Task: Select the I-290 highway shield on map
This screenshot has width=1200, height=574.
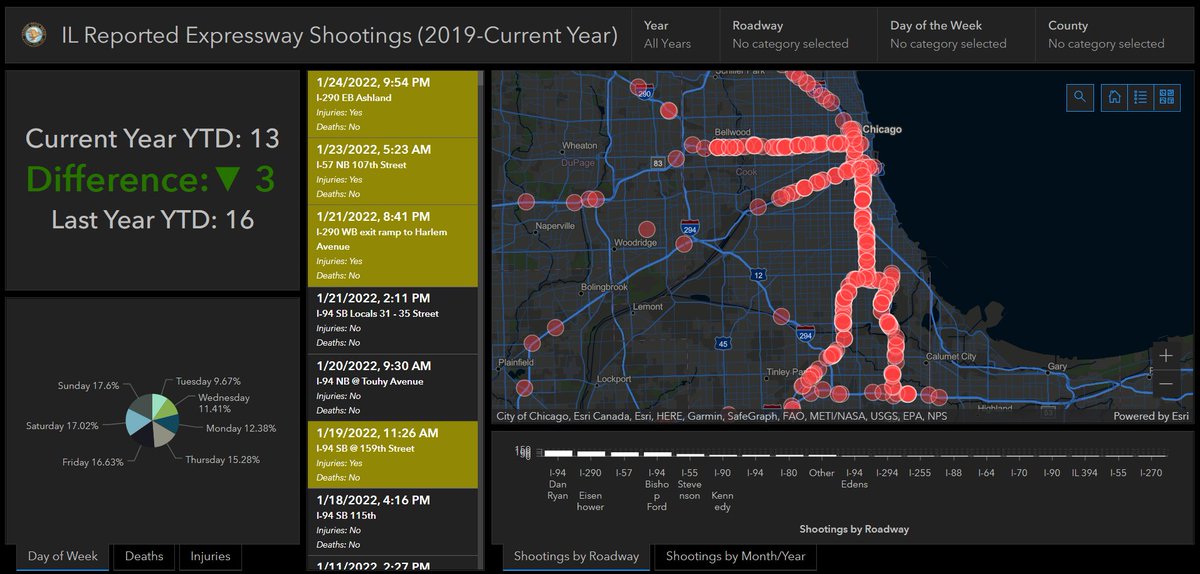Action: coord(645,93)
